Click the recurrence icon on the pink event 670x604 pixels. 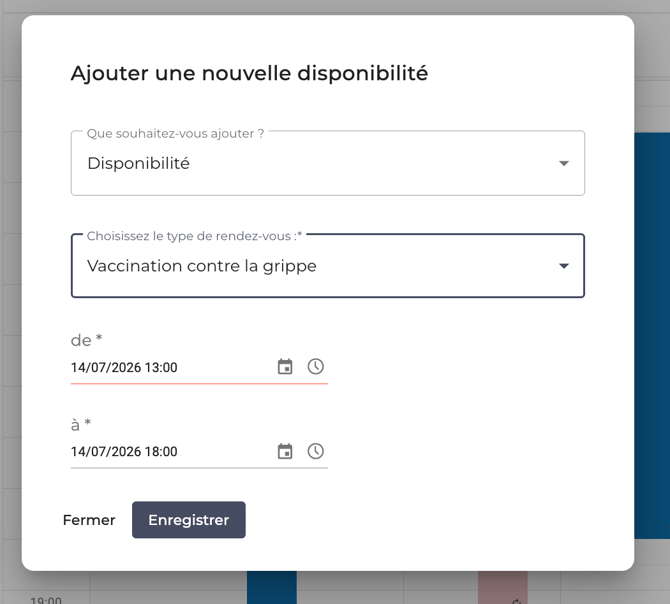pos(517,601)
